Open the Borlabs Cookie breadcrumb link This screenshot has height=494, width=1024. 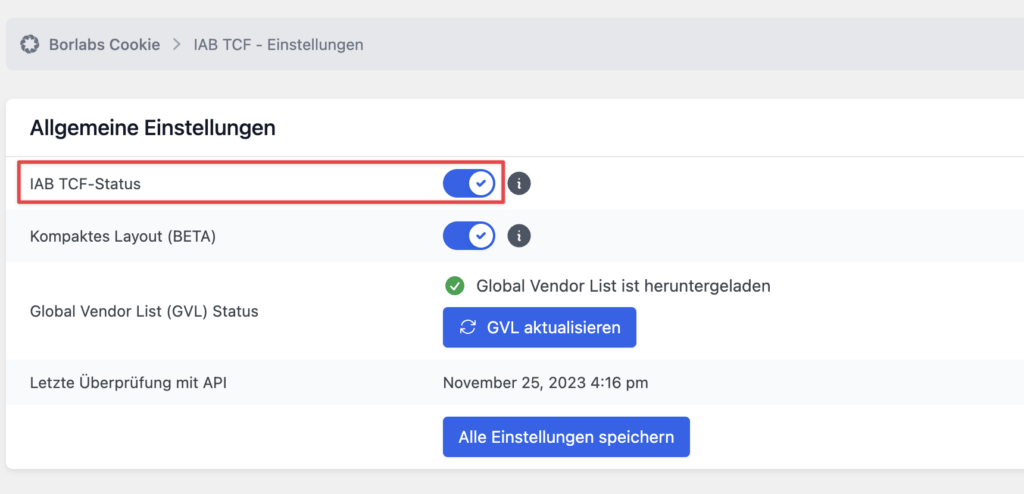pos(104,45)
